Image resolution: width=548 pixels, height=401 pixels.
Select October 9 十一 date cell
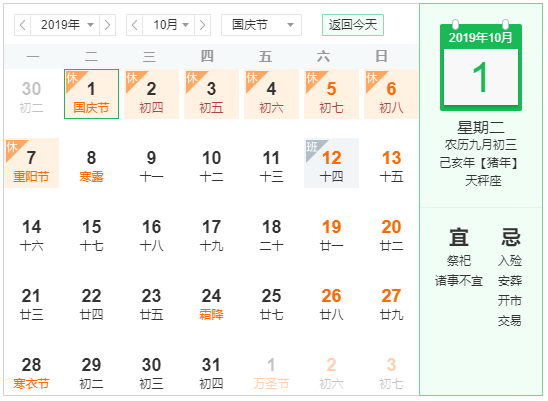pos(151,163)
